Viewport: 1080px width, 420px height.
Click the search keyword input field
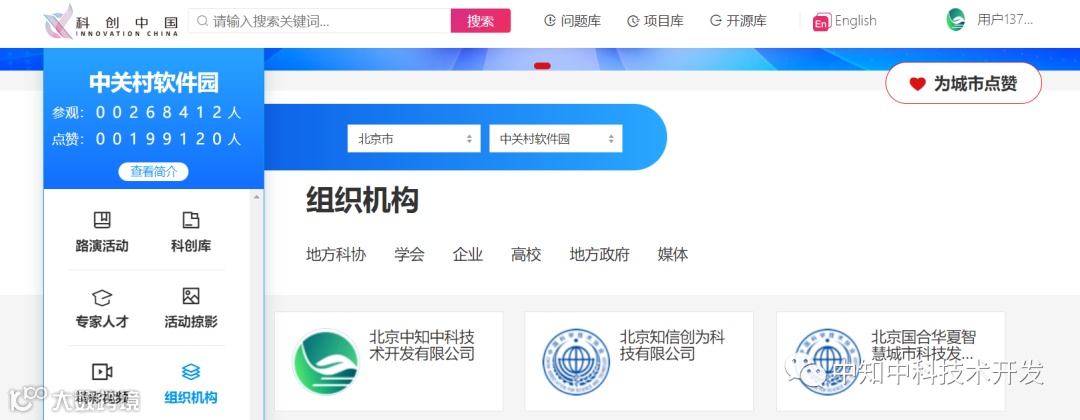320,21
